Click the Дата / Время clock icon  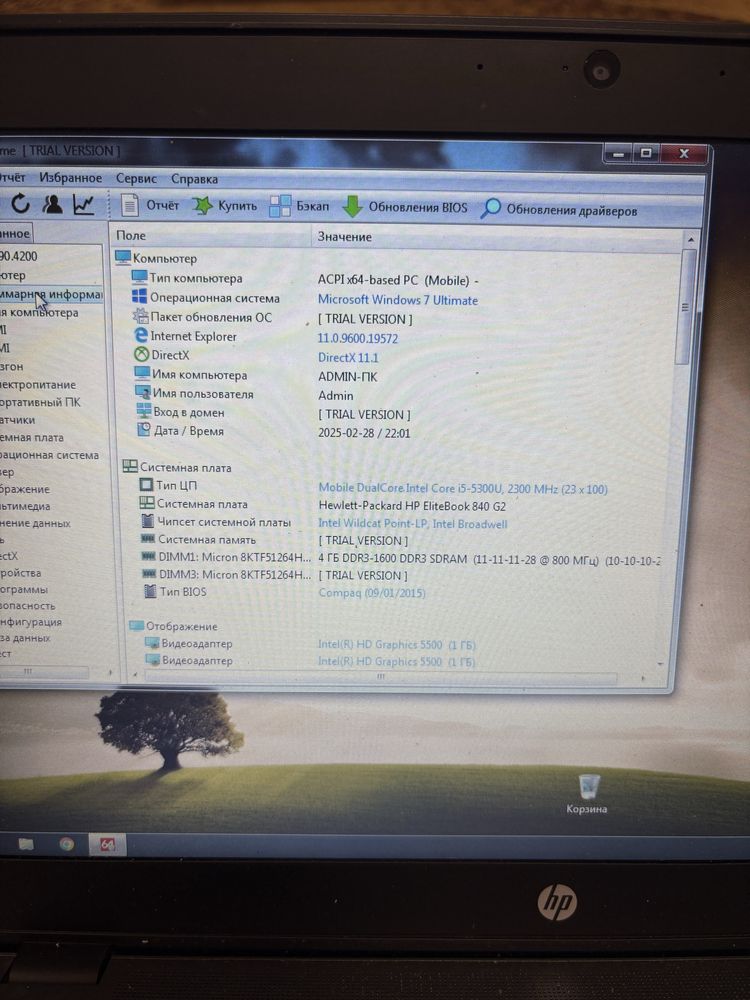[x=145, y=430]
